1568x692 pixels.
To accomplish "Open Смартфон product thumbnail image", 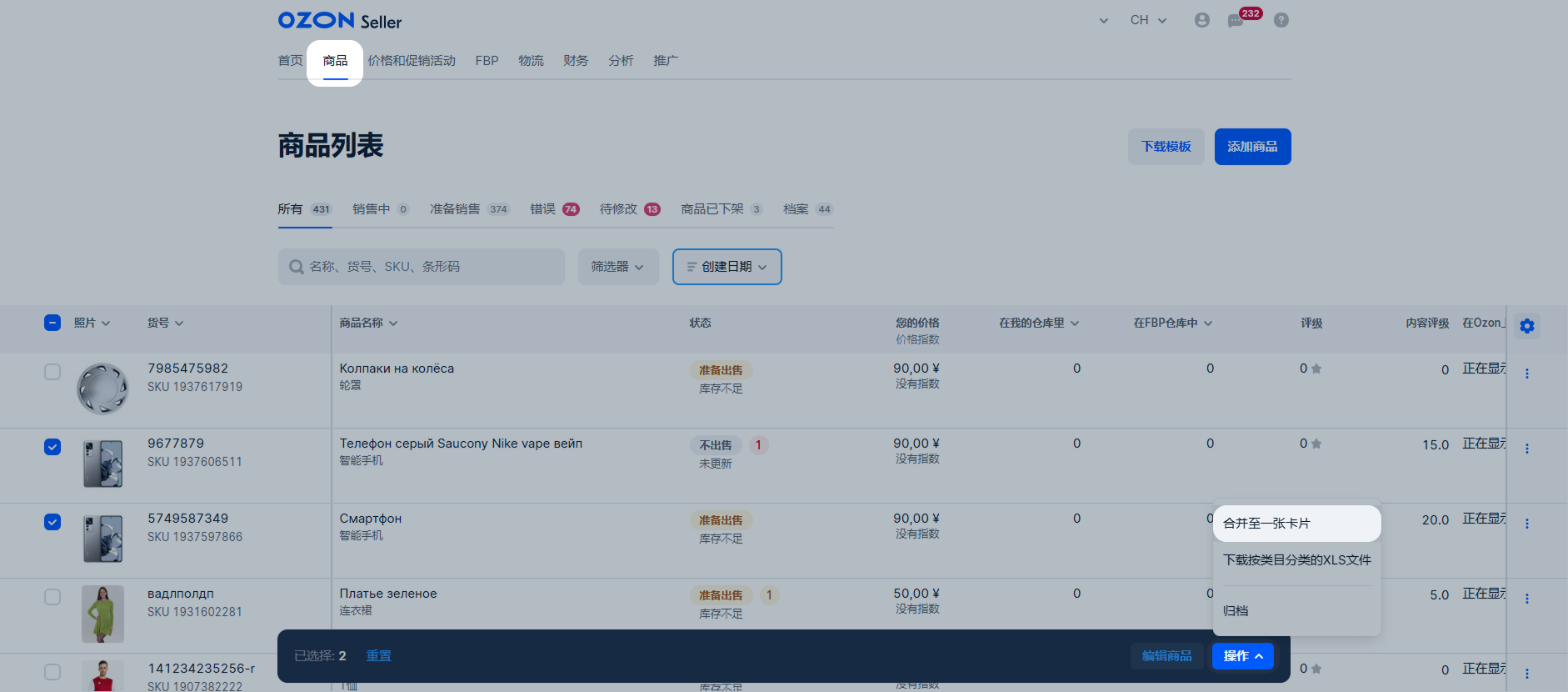I will pos(102,538).
